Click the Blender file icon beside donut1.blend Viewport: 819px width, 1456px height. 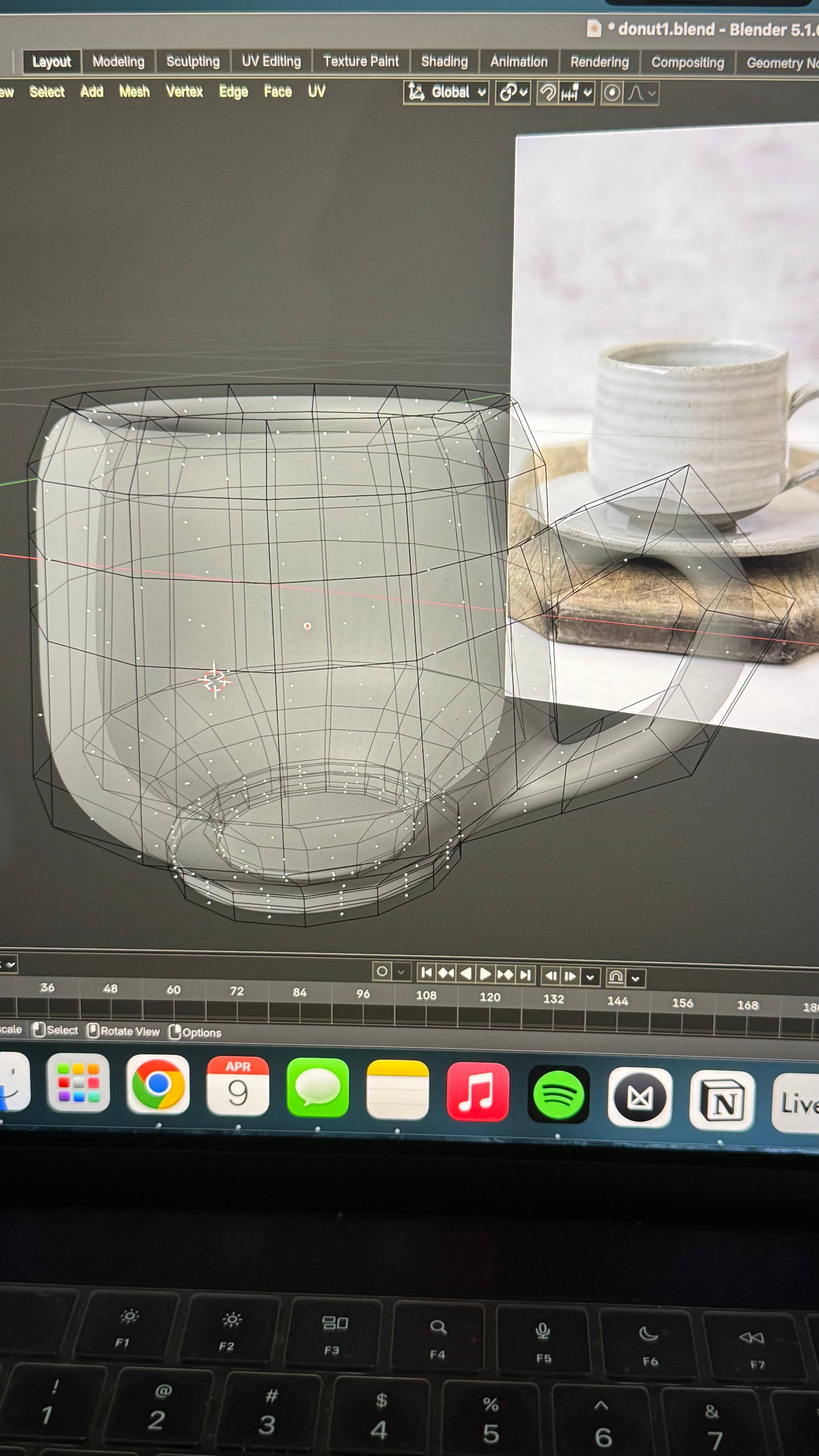(594, 28)
